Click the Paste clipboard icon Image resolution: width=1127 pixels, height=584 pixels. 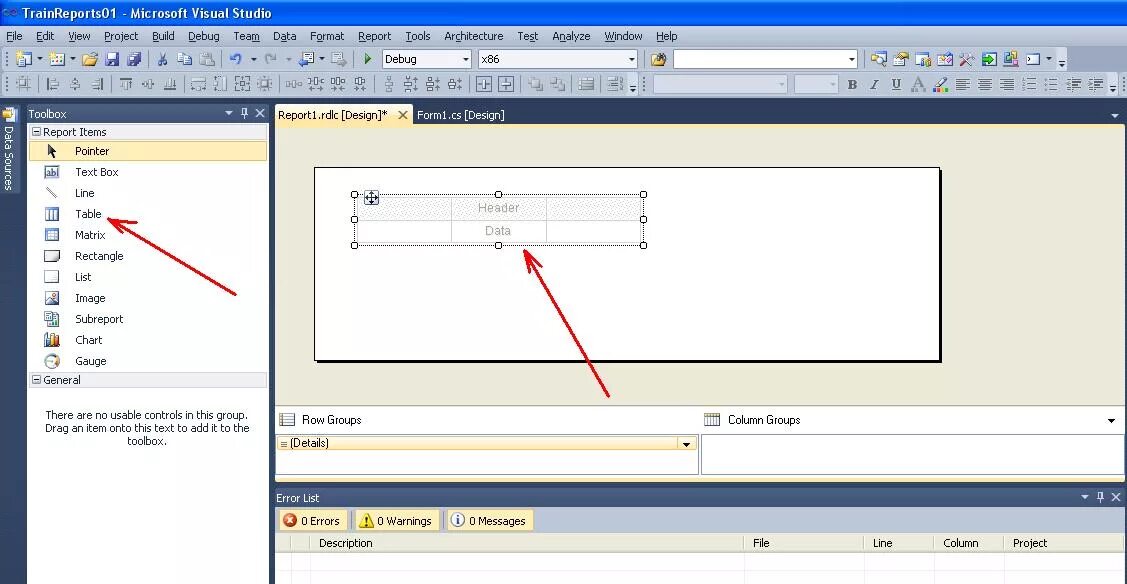coord(207,59)
